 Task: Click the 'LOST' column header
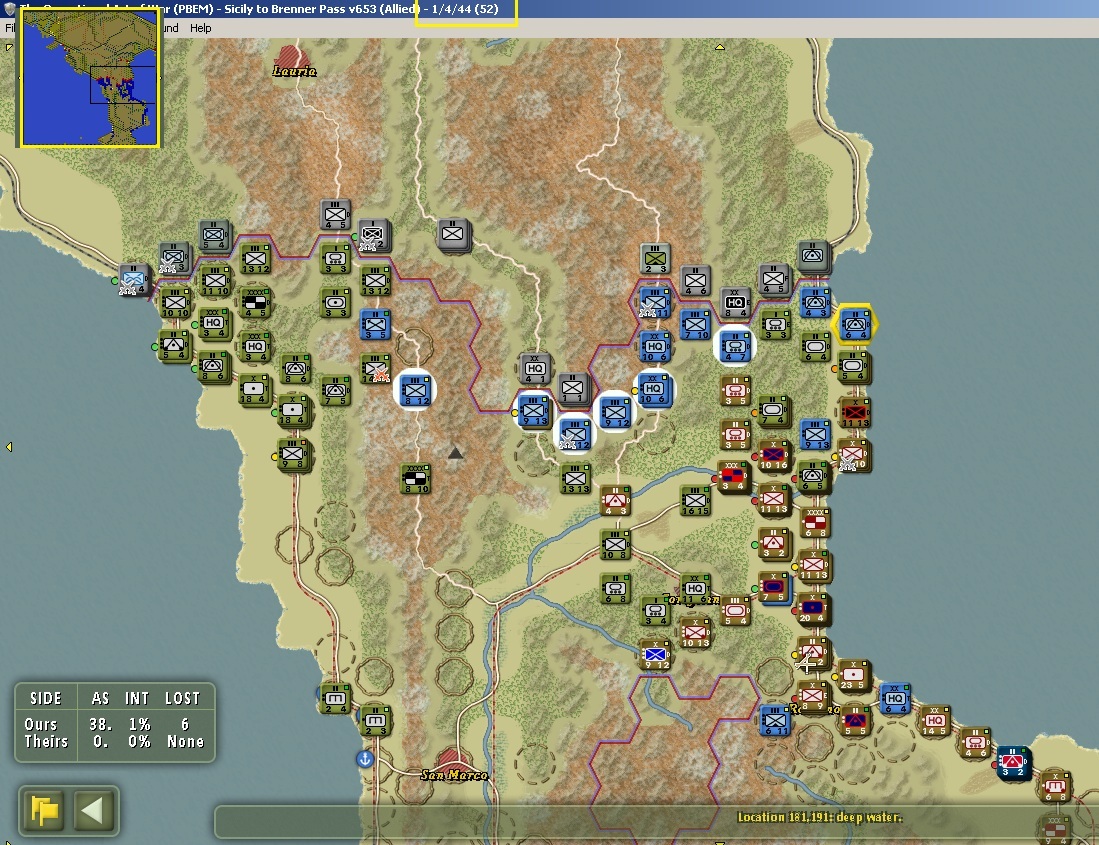[182, 698]
